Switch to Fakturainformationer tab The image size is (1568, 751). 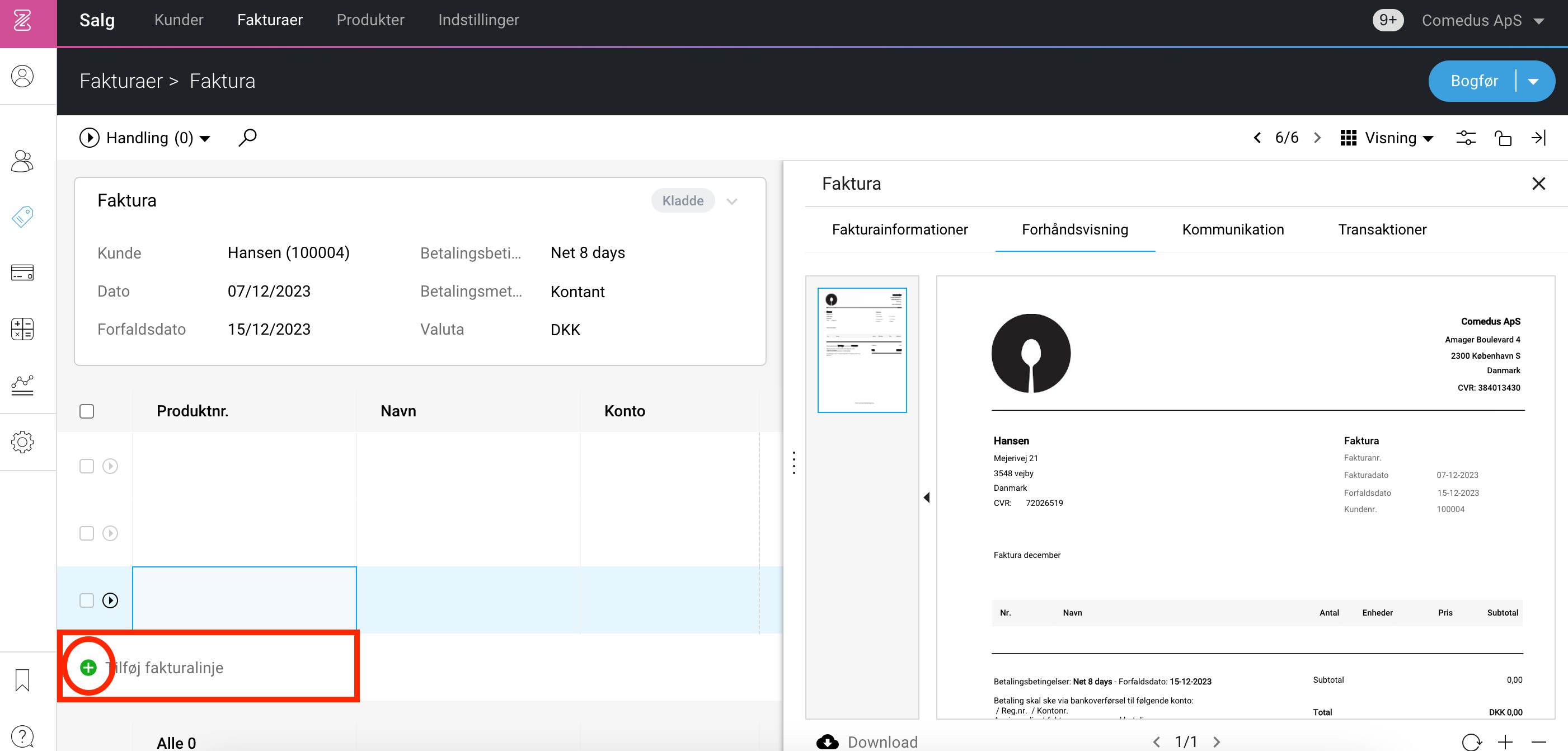click(x=900, y=229)
